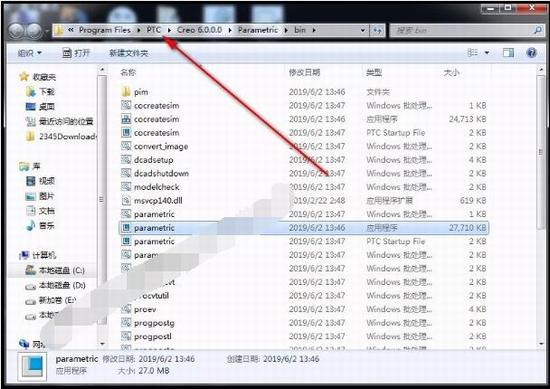Show hidden path using double chevron
The height and width of the screenshot is (389, 550).
tap(71, 30)
